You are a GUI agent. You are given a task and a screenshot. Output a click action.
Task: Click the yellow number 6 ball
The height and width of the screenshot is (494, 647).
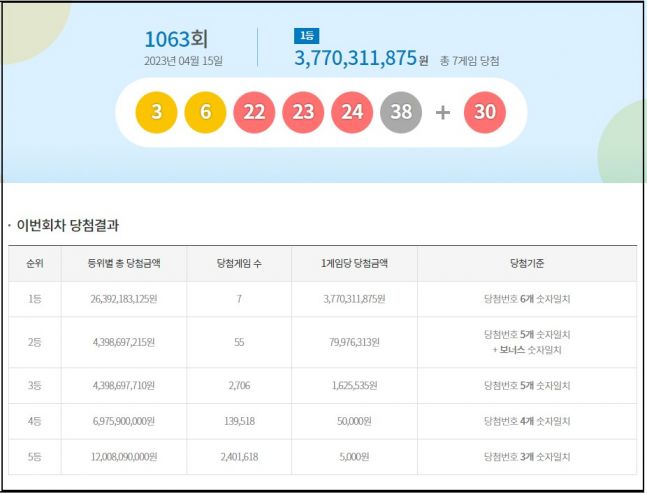tap(205, 113)
